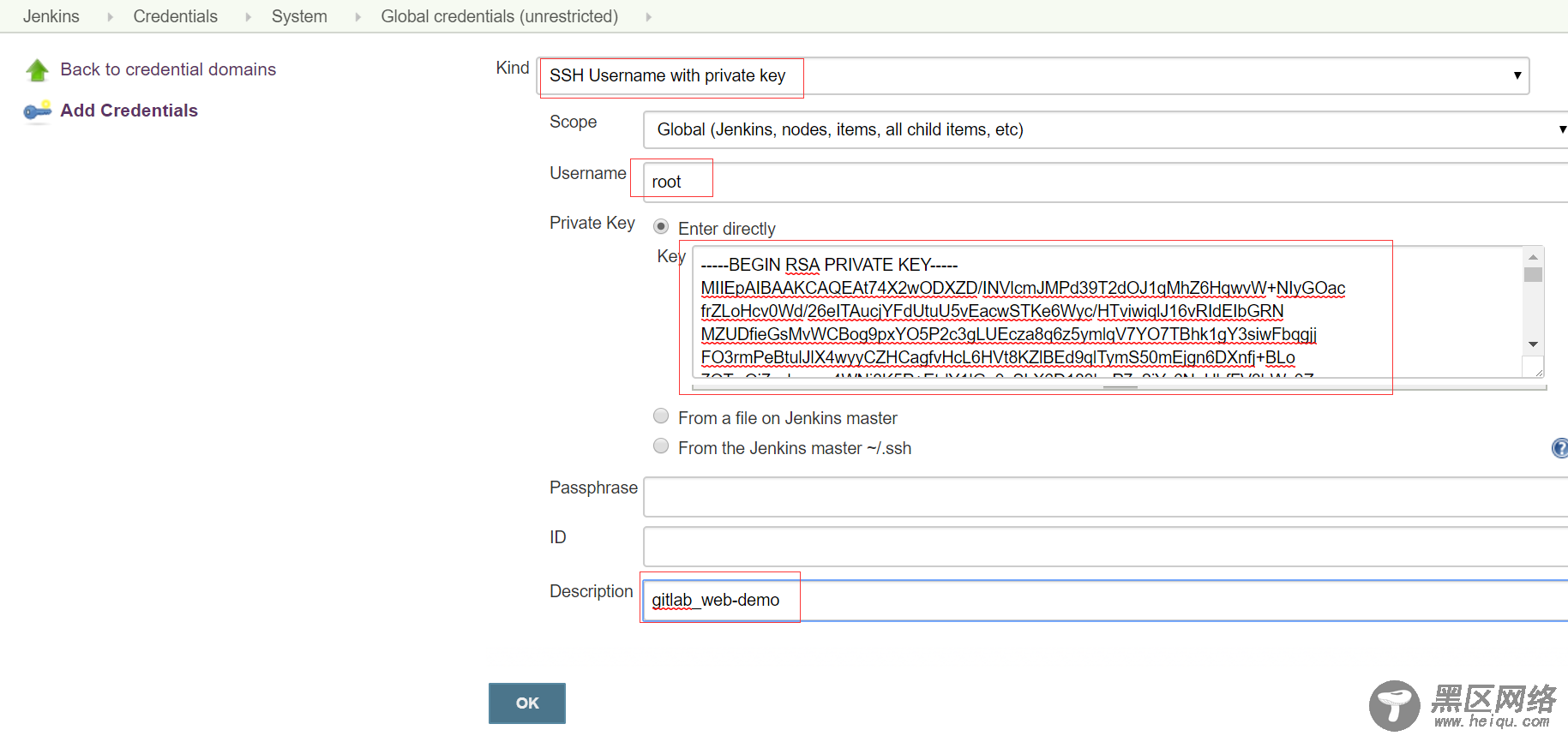The height and width of the screenshot is (736, 1568).
Task: Select the Enter directly radio button
Action: click(661, 227)
